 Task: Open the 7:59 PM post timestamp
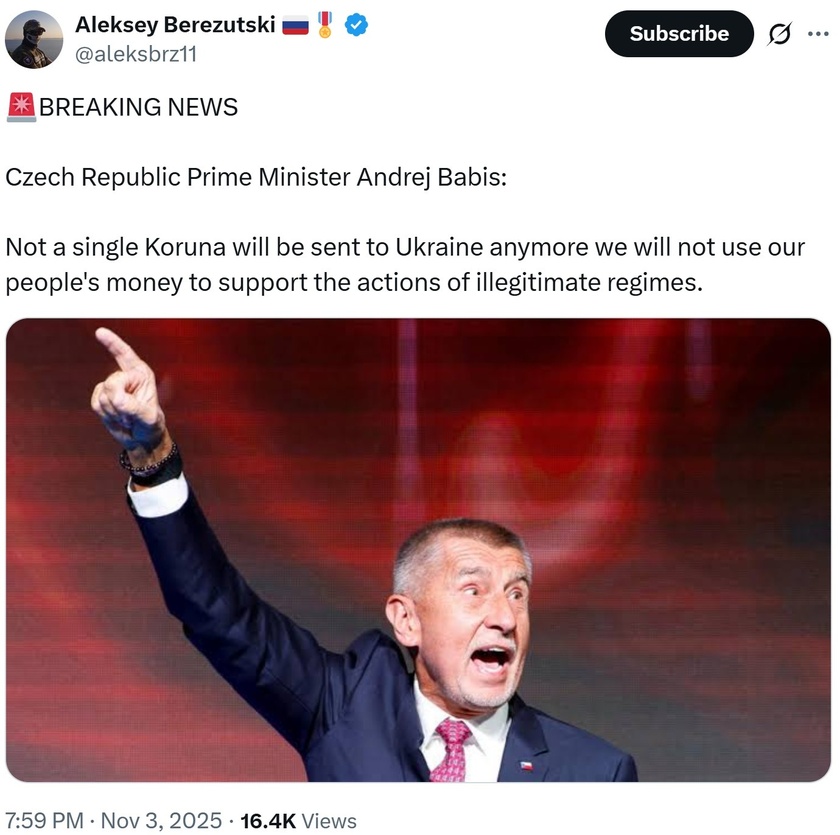coord(44,821)
